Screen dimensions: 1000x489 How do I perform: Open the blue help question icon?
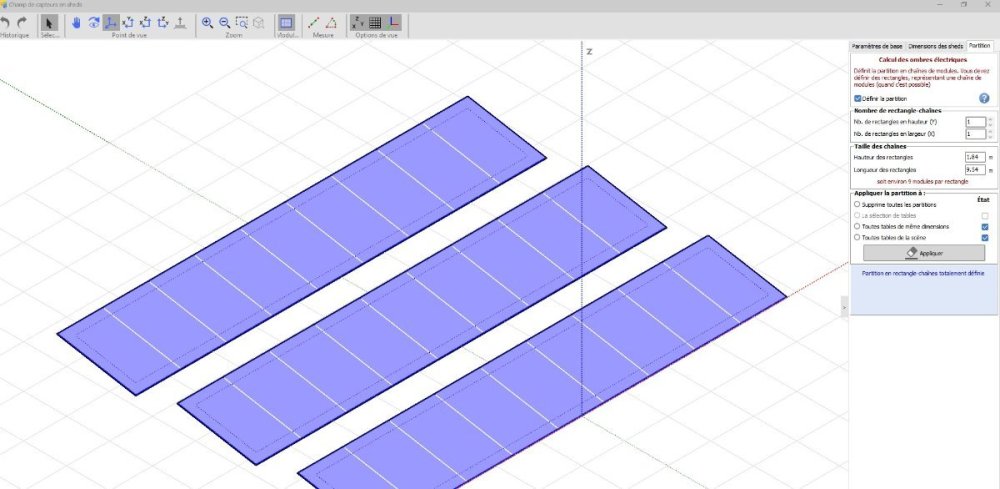point(984,99)
